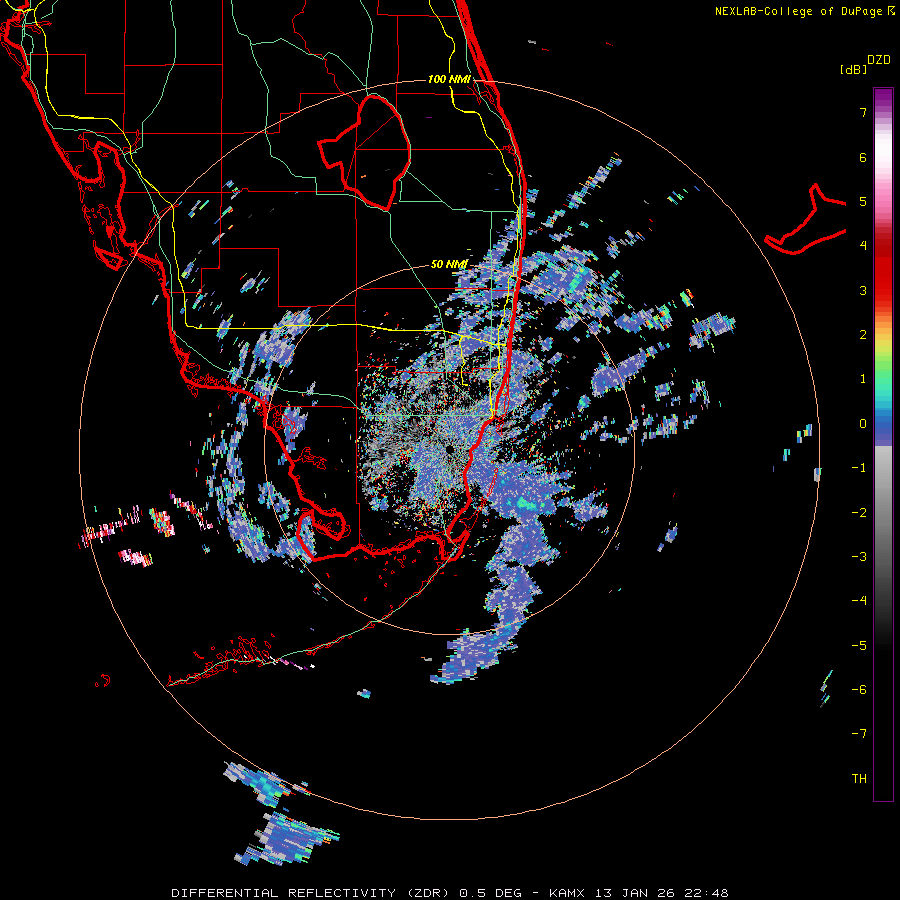Click the 0 tick label on color scale
900x900 pixels.
click(863, 424)
